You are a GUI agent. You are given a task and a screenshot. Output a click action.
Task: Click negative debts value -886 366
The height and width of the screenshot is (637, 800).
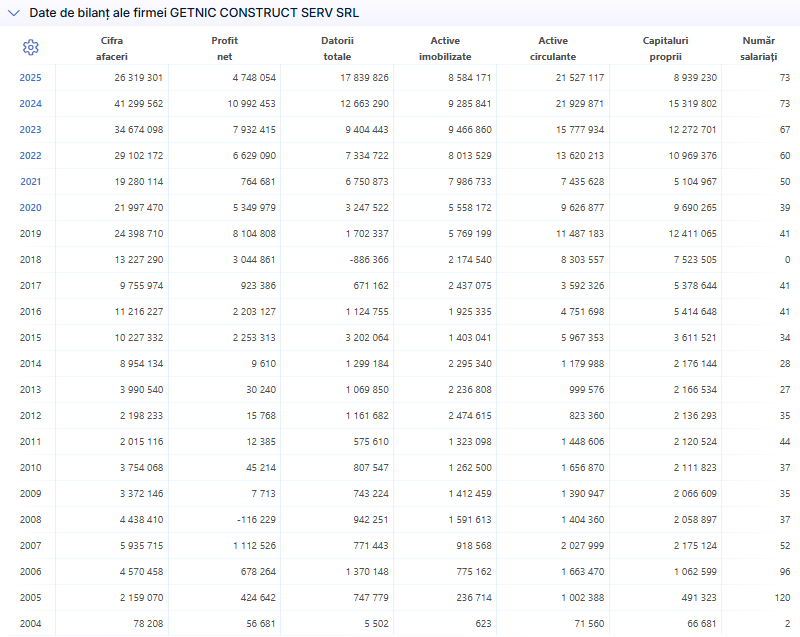click(369, 260)
